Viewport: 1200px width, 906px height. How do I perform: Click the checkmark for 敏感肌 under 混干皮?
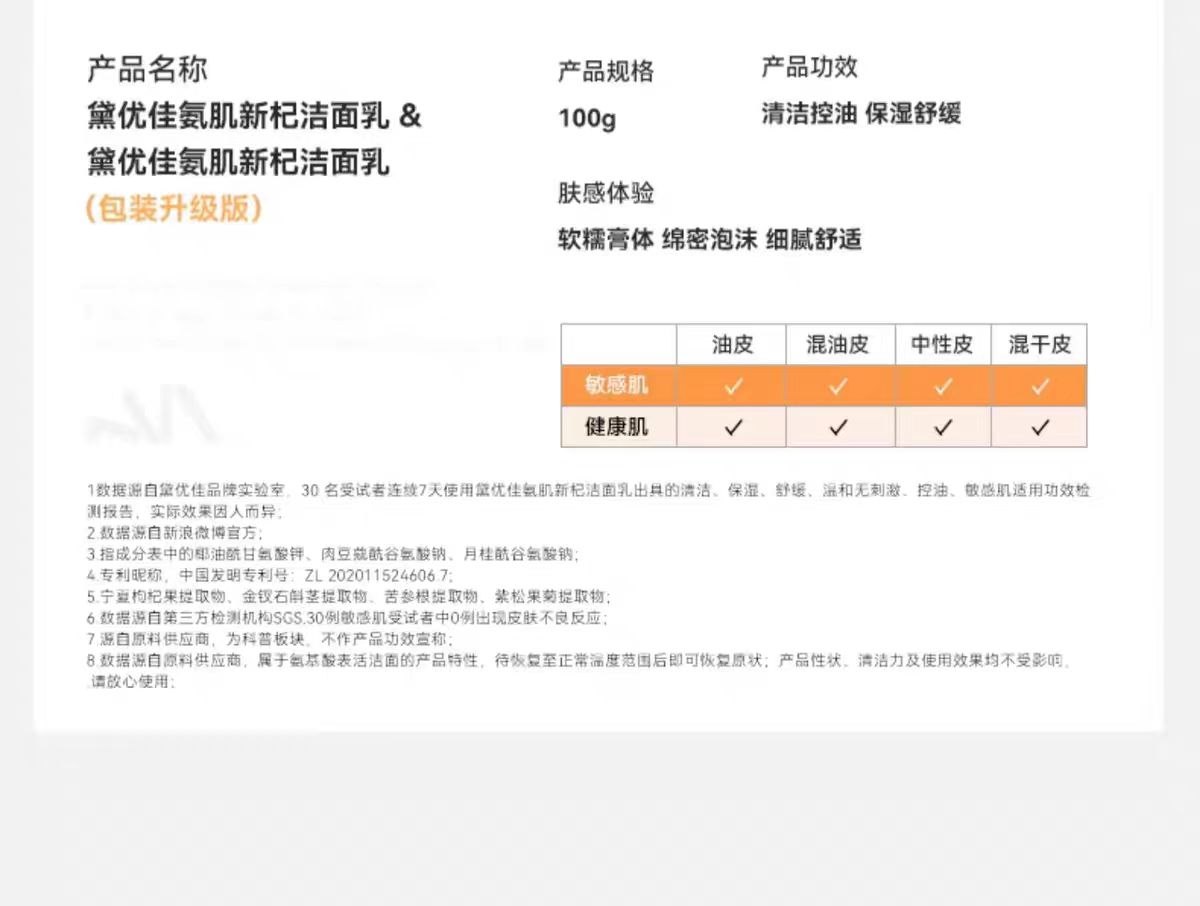point(1040,386)
